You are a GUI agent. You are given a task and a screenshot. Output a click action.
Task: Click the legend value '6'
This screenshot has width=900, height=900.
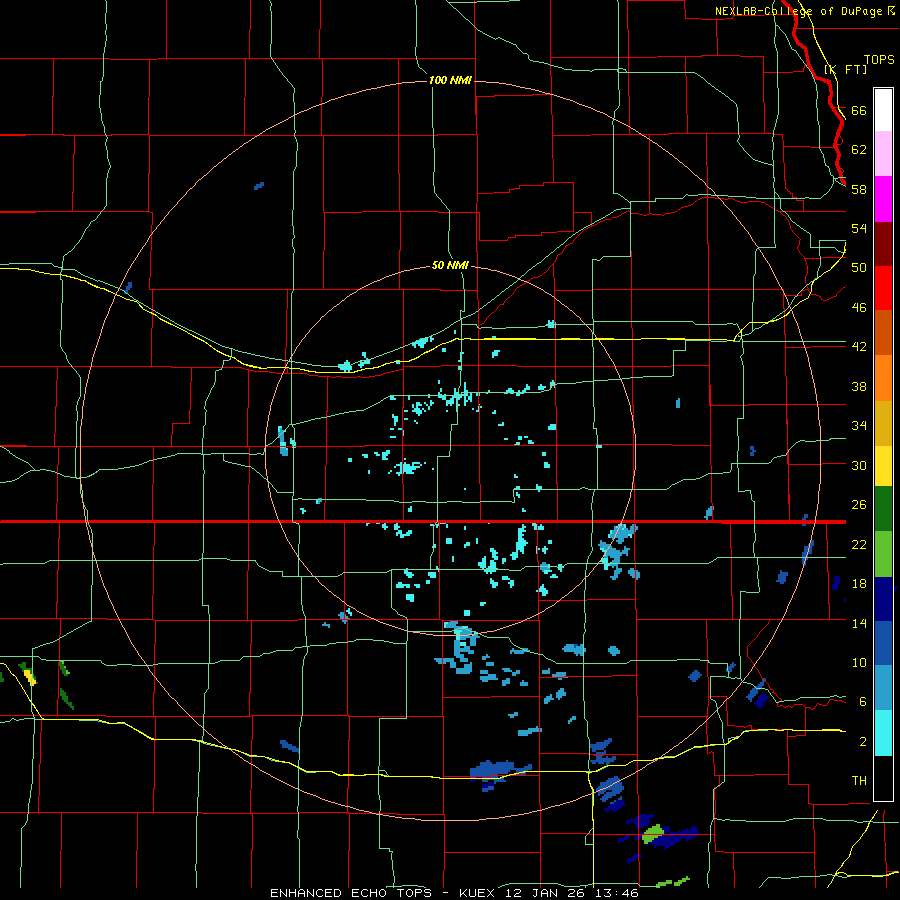point(863,701)
